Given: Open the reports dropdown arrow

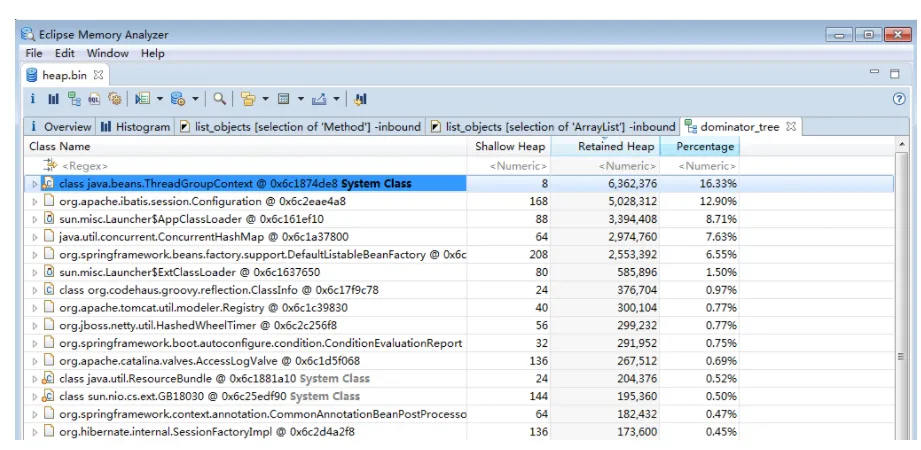Looking at the screenshot, I should point(159,99).
